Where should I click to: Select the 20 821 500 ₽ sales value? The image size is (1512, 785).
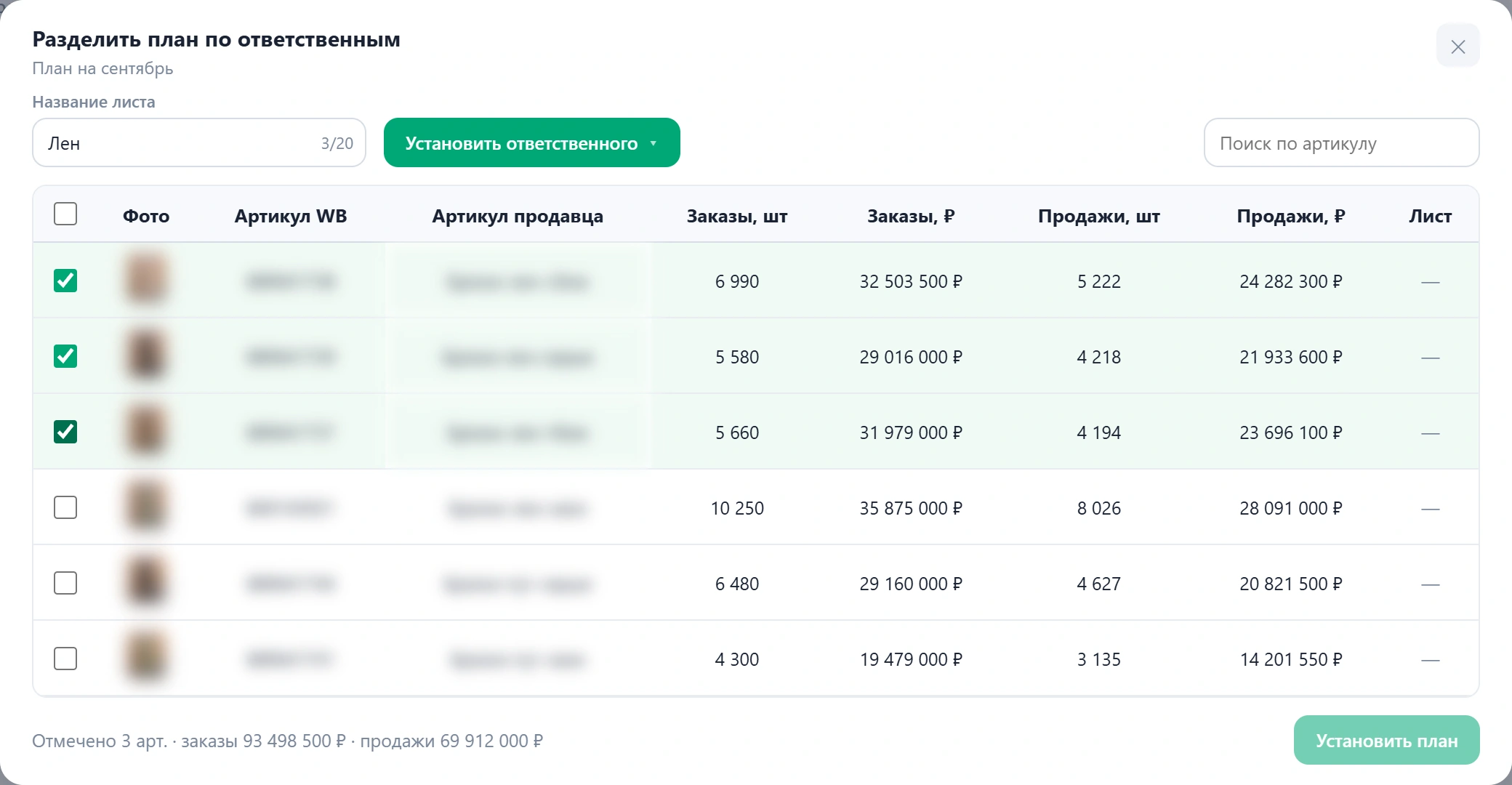1291,584
